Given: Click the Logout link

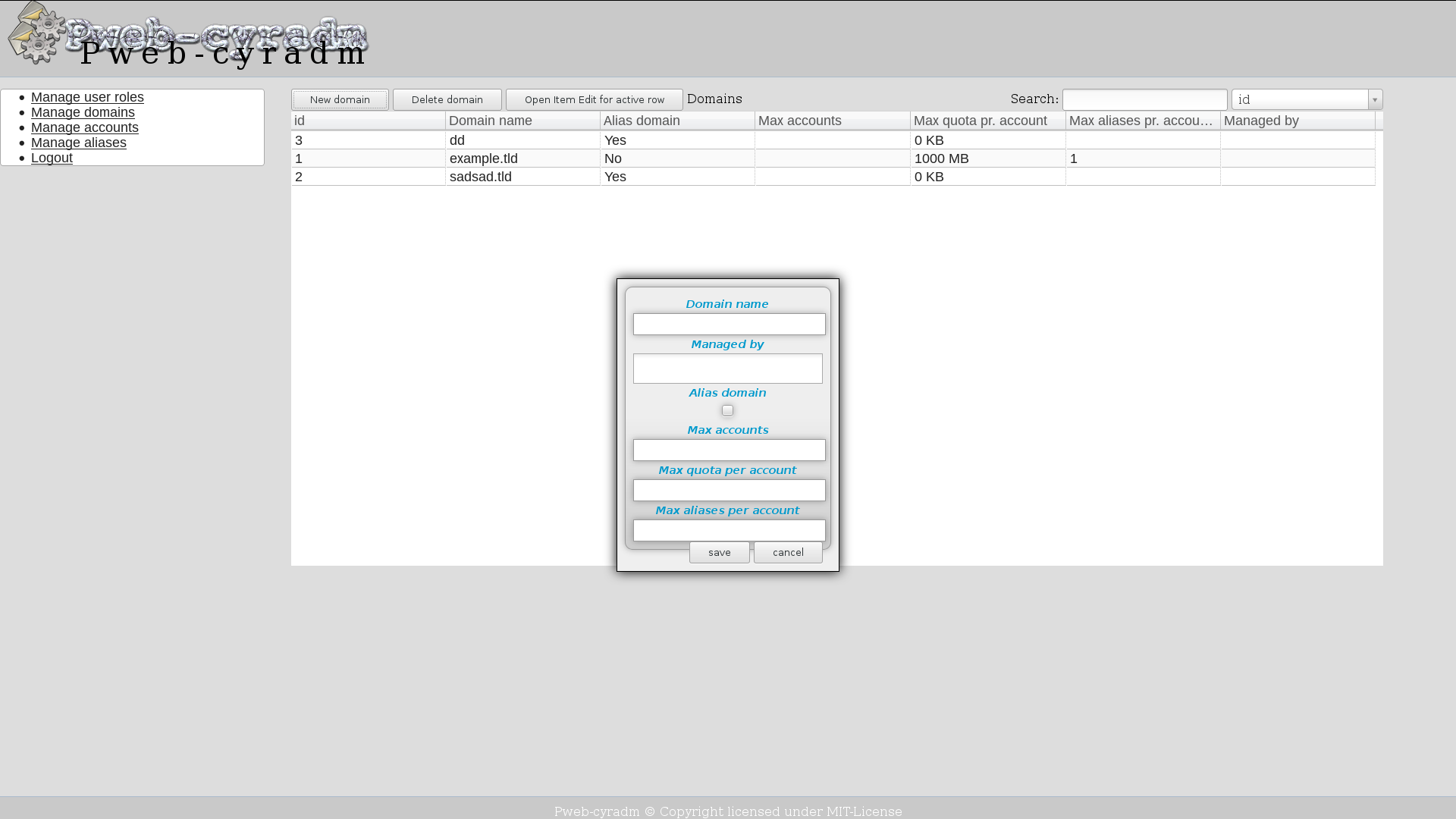Looking at the screenshot, I should pyautogui.click(x=52, y=158).
